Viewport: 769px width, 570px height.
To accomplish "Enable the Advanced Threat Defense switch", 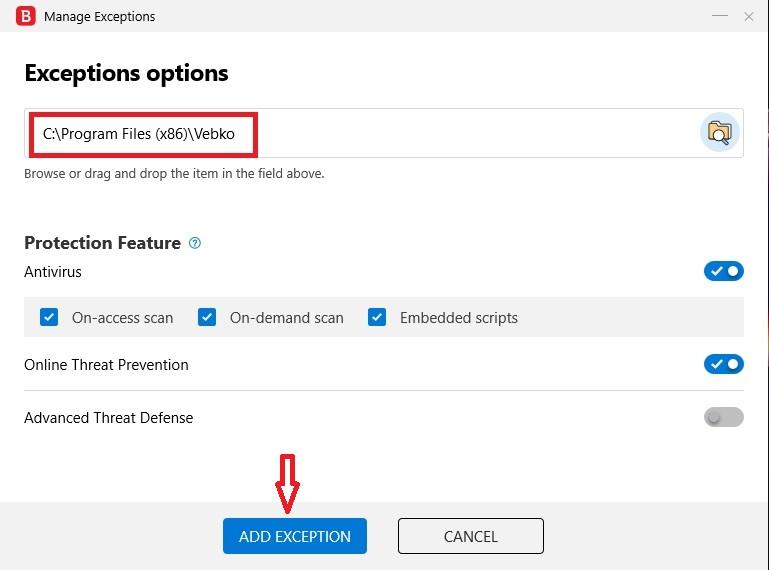I will pos(723,417).
